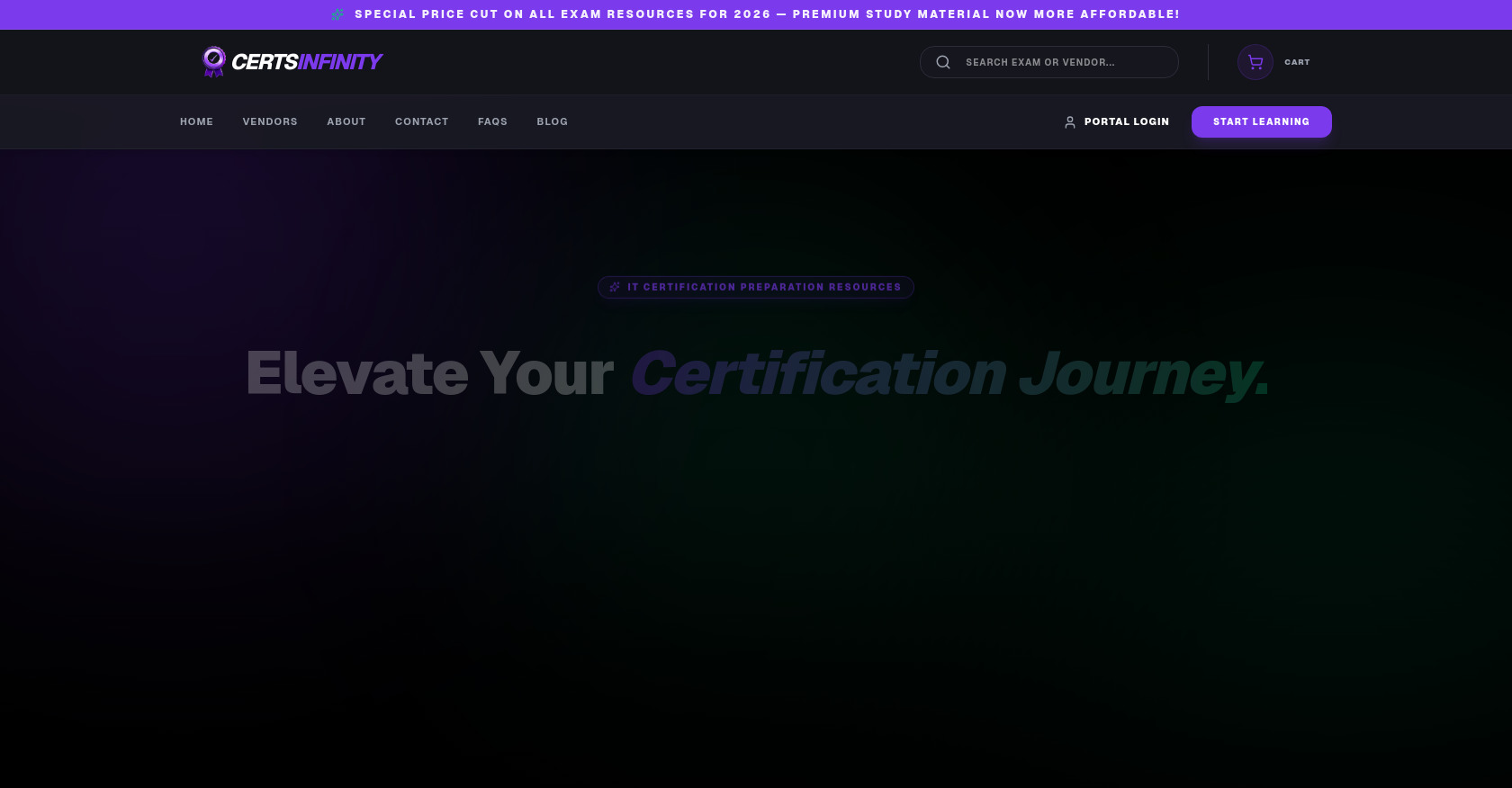Screen dimensions: 1512x788
Task: Click the sparkle icon in promo banner
Action: click(x=337, y=14)
